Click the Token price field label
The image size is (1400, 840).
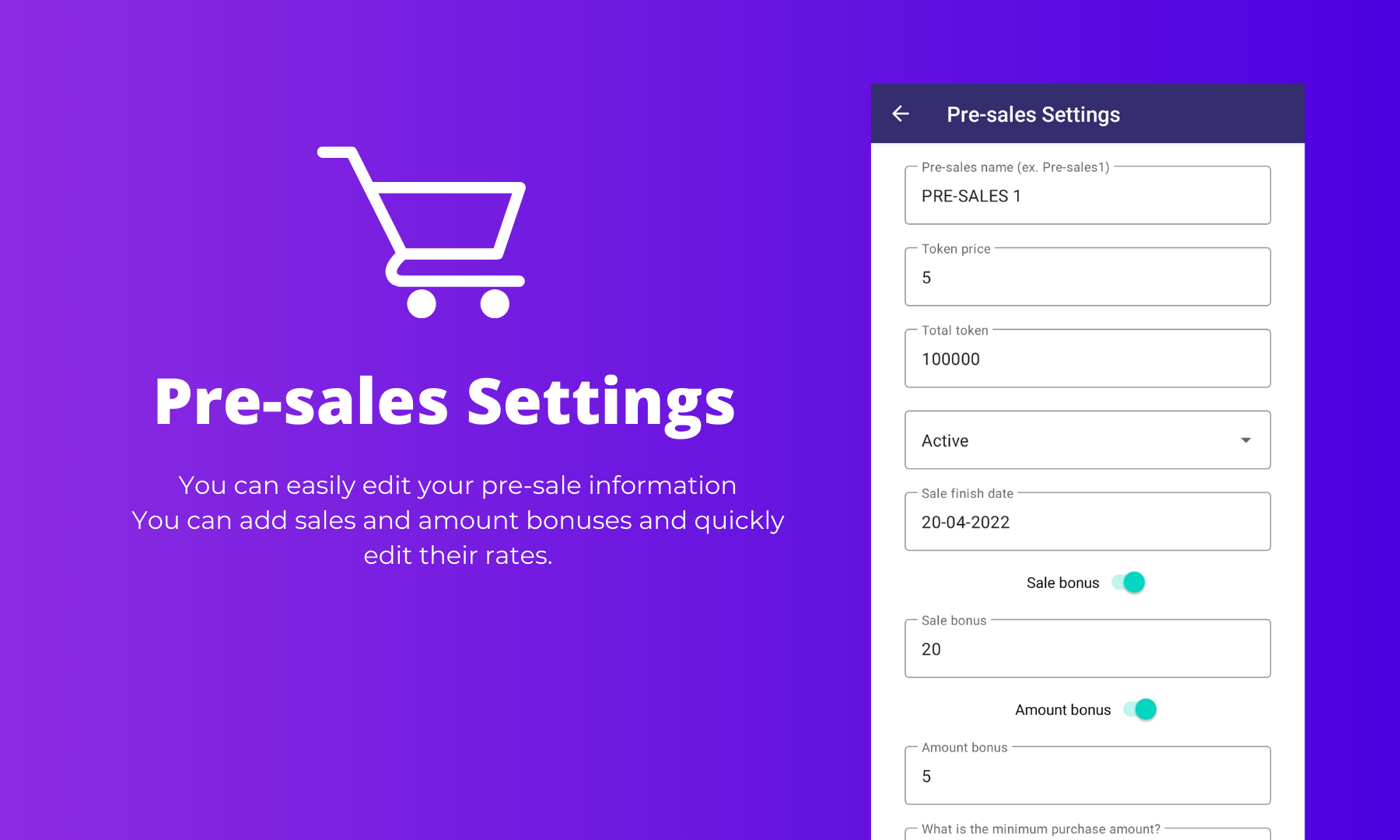pyautogui.click(x=956, y=249)
